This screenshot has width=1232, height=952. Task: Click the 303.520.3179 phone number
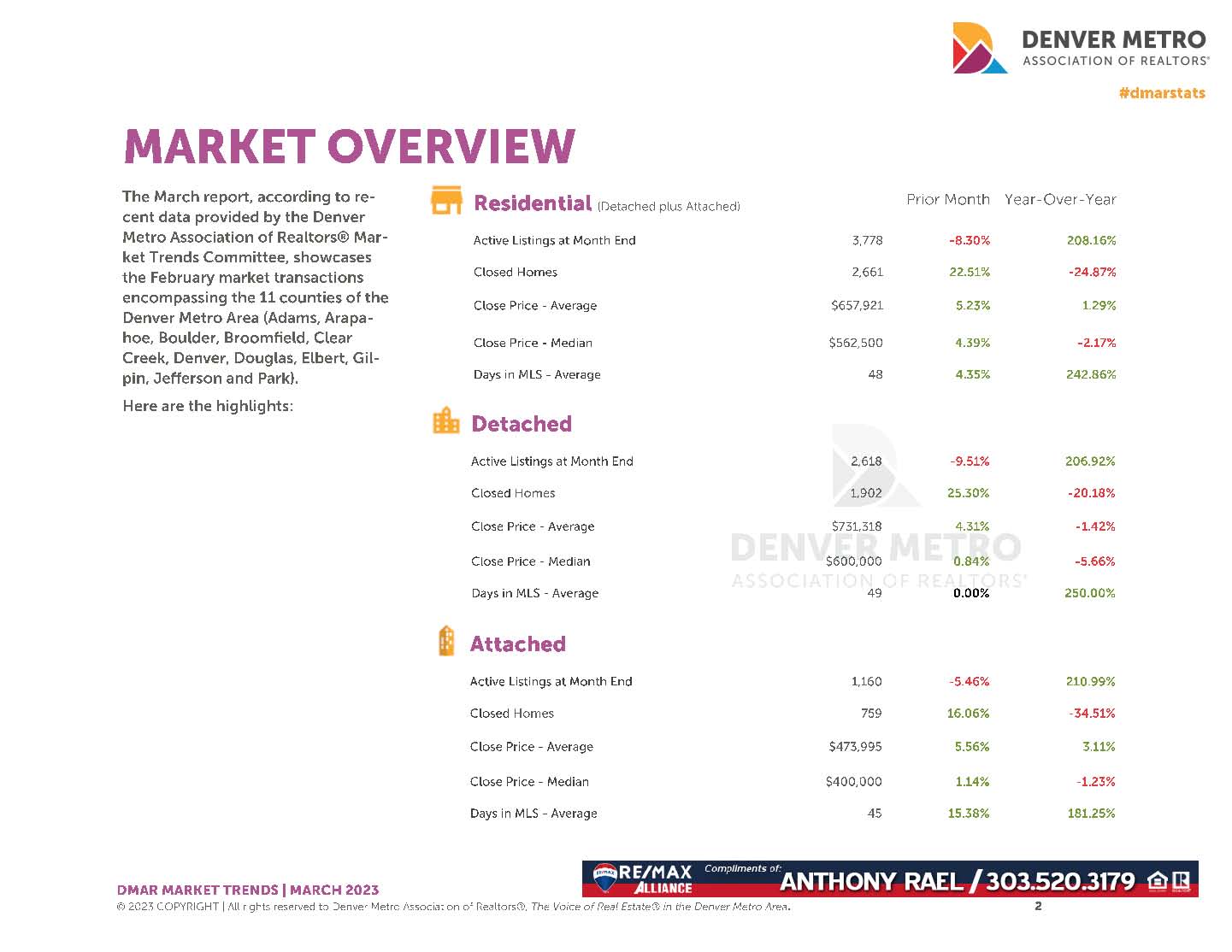(x=1060, y=882)
